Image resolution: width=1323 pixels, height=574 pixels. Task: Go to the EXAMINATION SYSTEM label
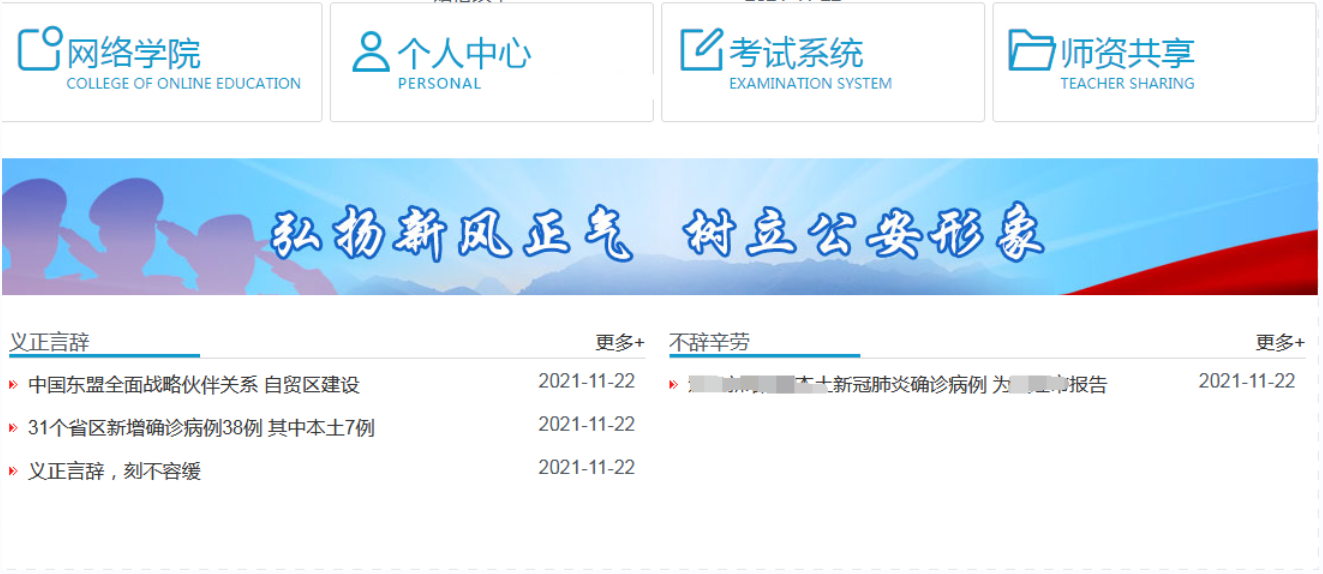(x=810, y=84)
